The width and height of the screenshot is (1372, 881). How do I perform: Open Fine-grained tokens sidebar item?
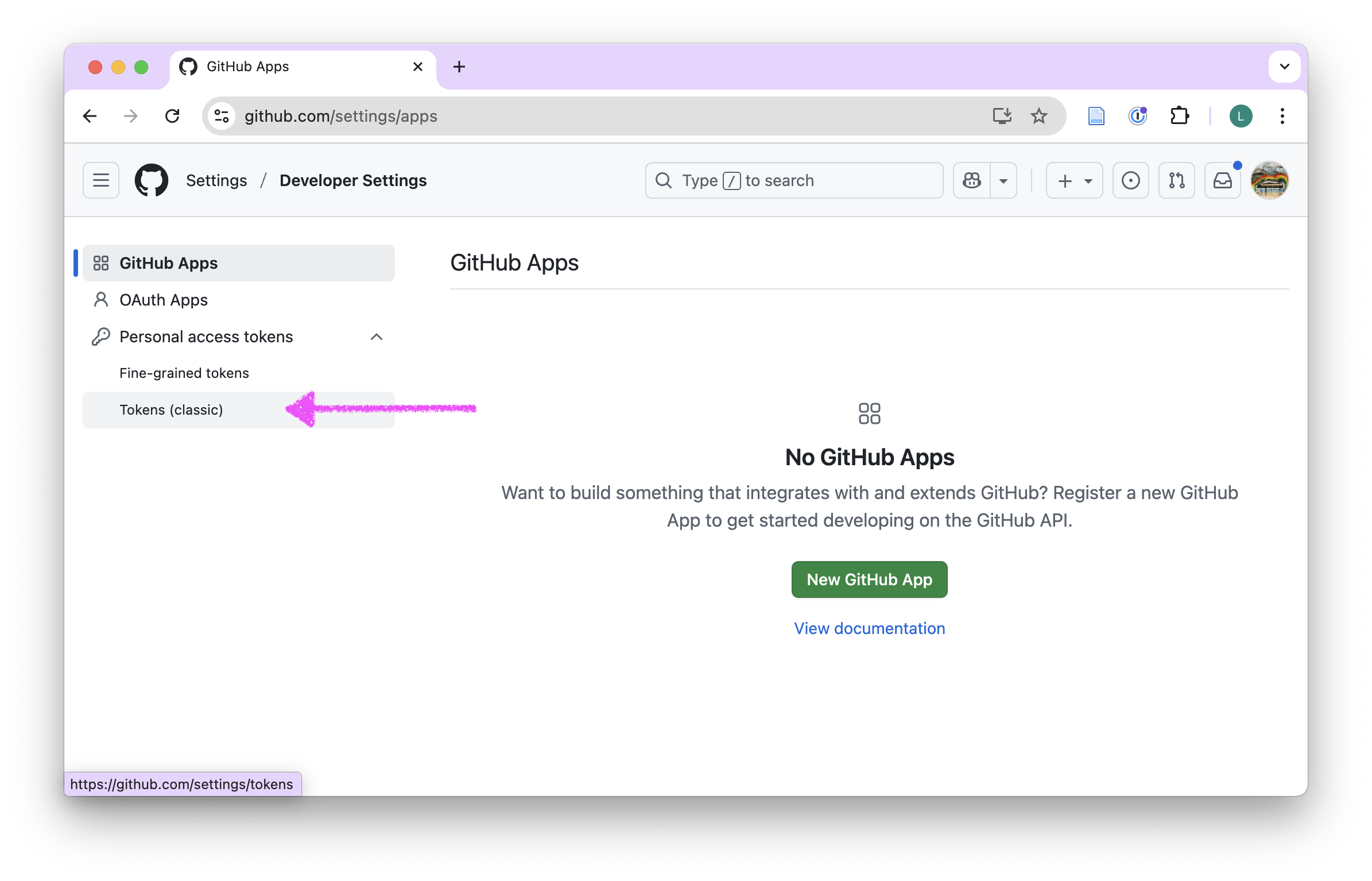[x=184, y=373]
